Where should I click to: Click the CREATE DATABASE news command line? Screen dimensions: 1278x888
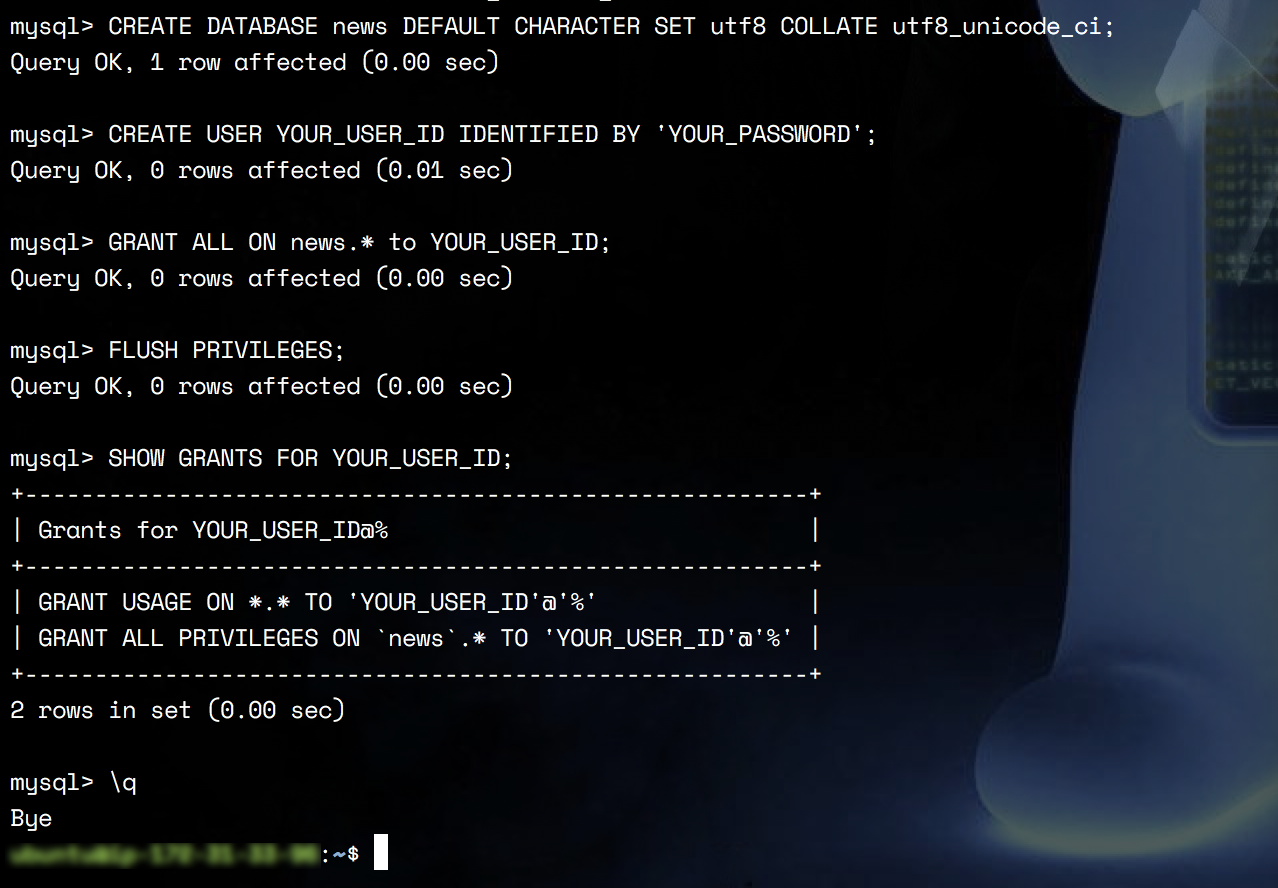[x=562, y=27]
